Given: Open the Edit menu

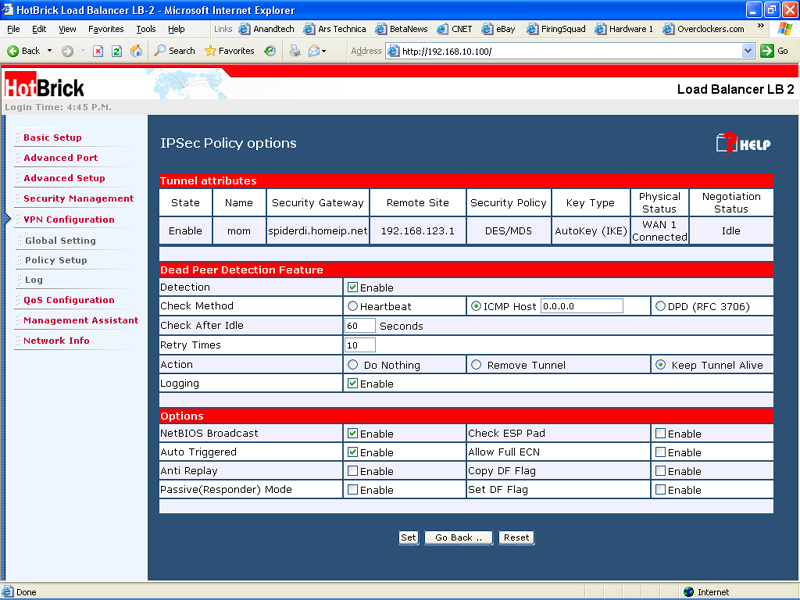Looking at the screenshot, I should 39,29.
